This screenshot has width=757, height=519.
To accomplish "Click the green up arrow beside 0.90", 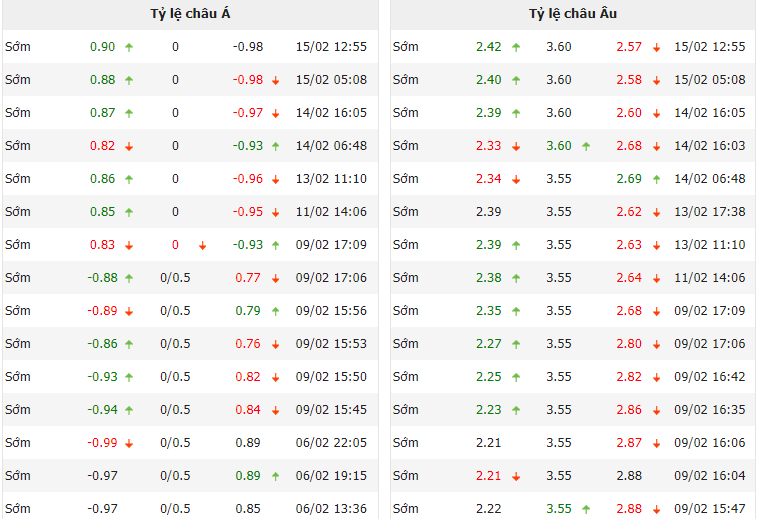I will click(x=129, y=47).
